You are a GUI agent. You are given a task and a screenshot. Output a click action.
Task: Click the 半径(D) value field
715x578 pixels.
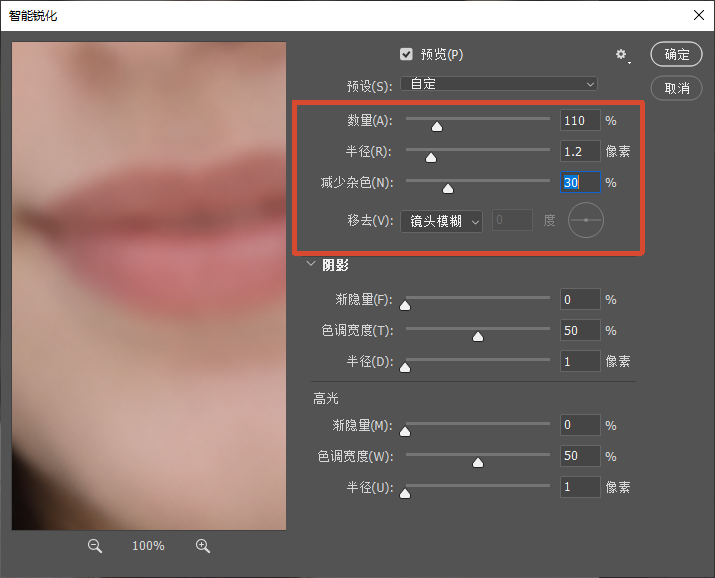pos(580,361)
